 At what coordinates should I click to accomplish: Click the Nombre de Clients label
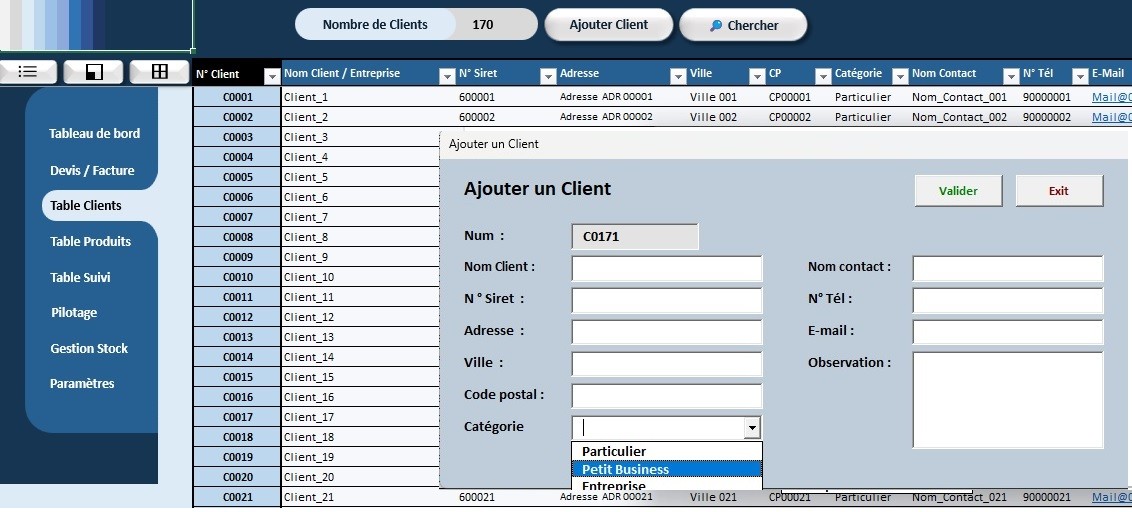point(375,25)
